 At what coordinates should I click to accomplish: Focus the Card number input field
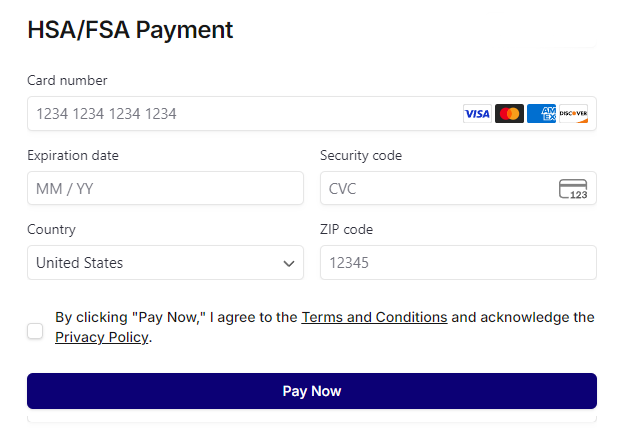[x=240, y=114]
